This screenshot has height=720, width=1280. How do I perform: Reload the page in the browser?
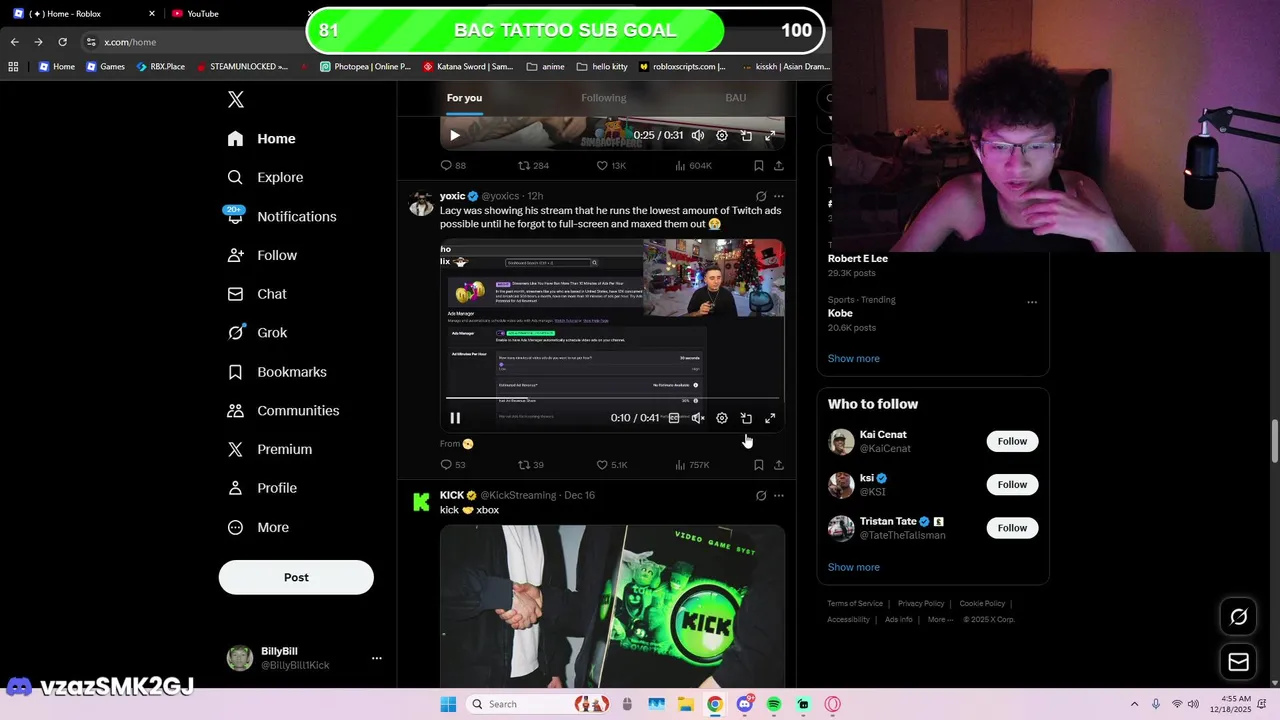(62, 42)
